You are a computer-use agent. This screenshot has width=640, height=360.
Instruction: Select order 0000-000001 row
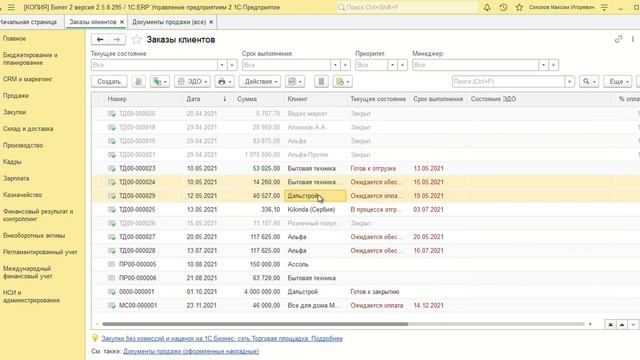click(x=365, y=291)
